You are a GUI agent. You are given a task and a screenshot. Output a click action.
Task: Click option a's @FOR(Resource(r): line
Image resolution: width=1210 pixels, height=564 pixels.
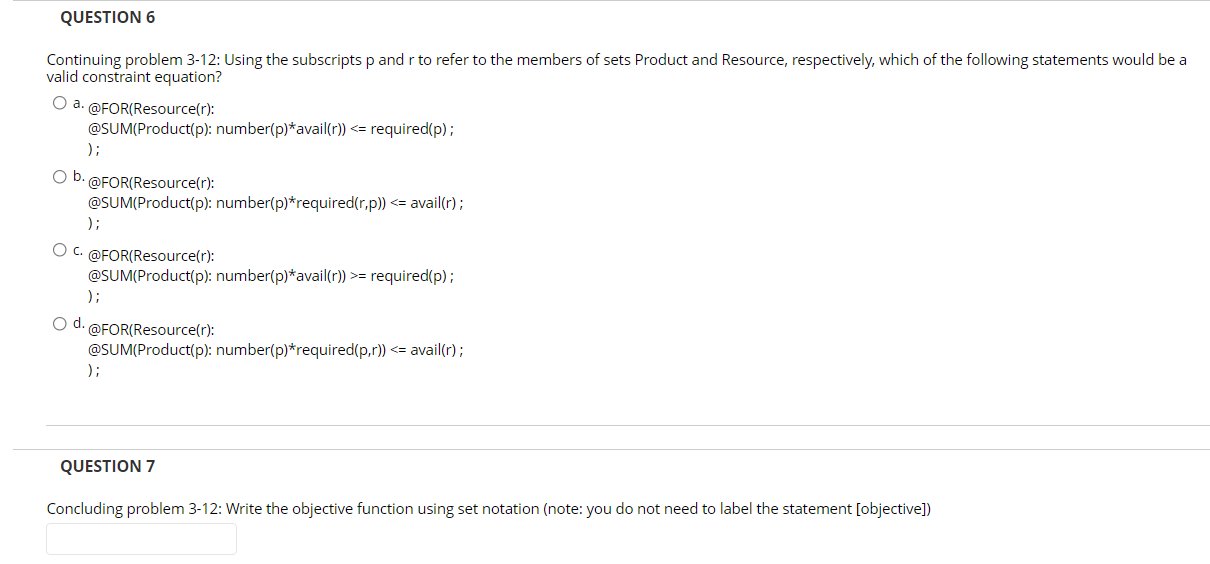pyautogui.click(x=151, y=109)
